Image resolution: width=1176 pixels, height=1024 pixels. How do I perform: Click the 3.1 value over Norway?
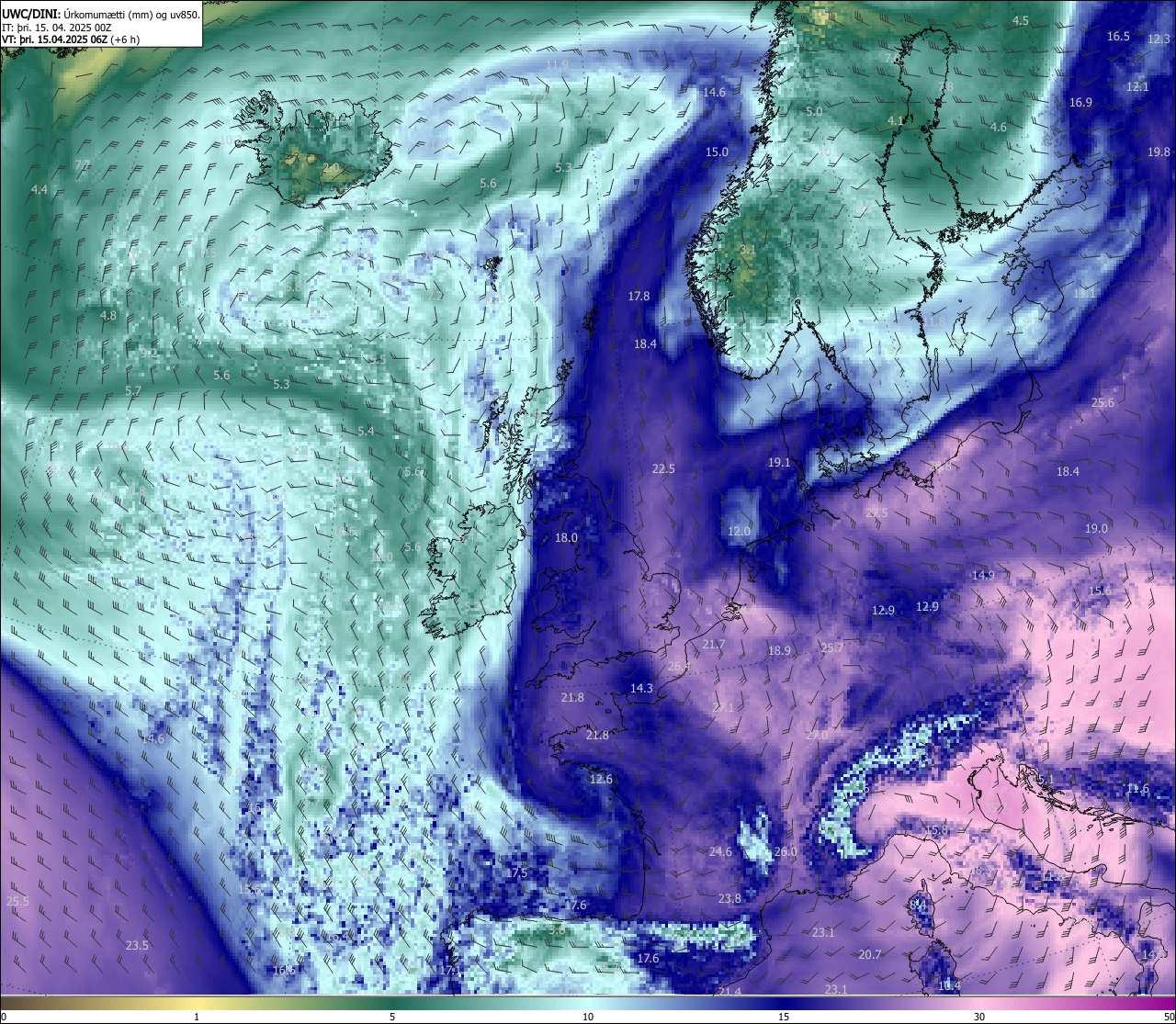click(x=748, y=249)
